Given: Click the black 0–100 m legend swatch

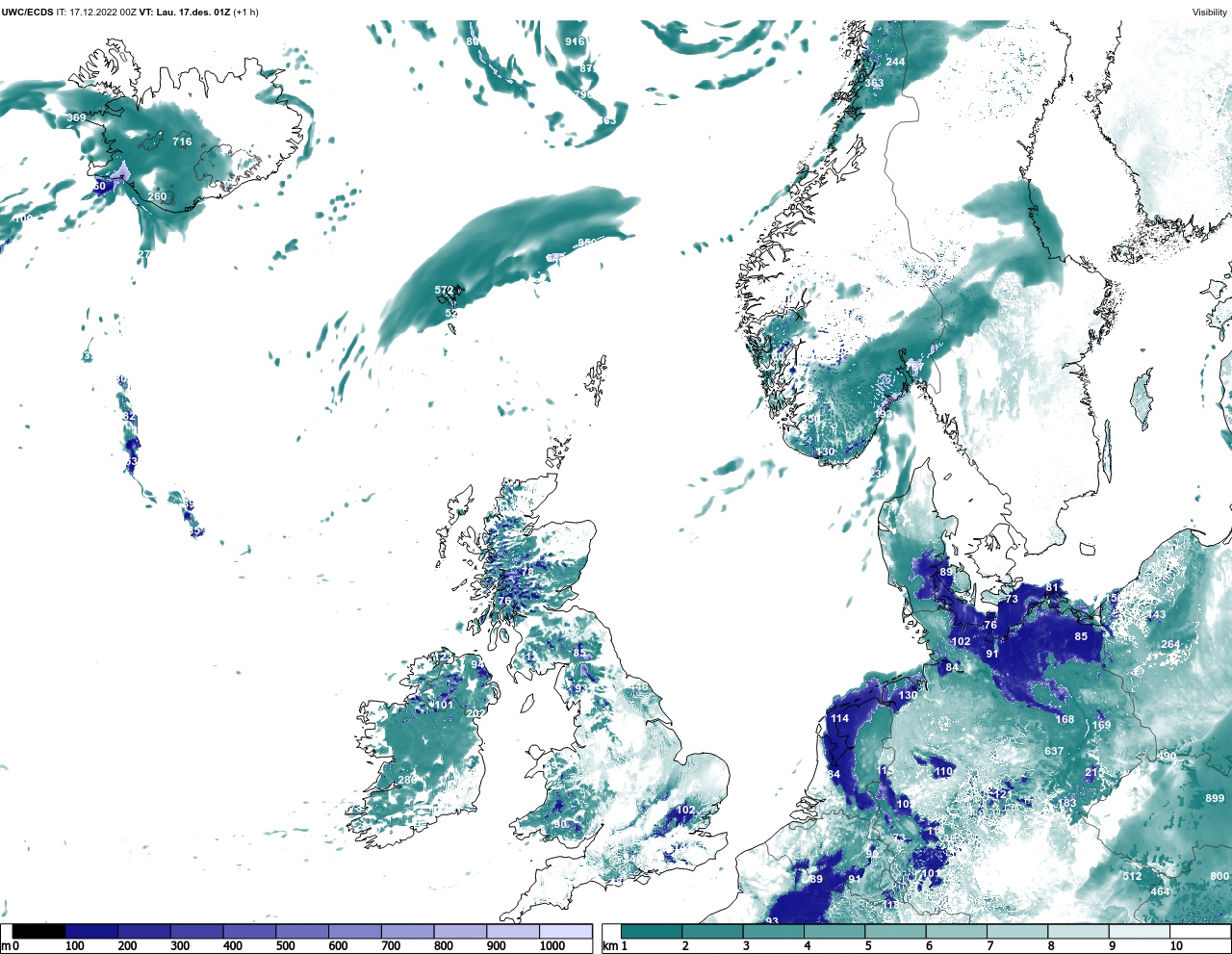Looking at the screenshot, I should [x=39, y=931].
